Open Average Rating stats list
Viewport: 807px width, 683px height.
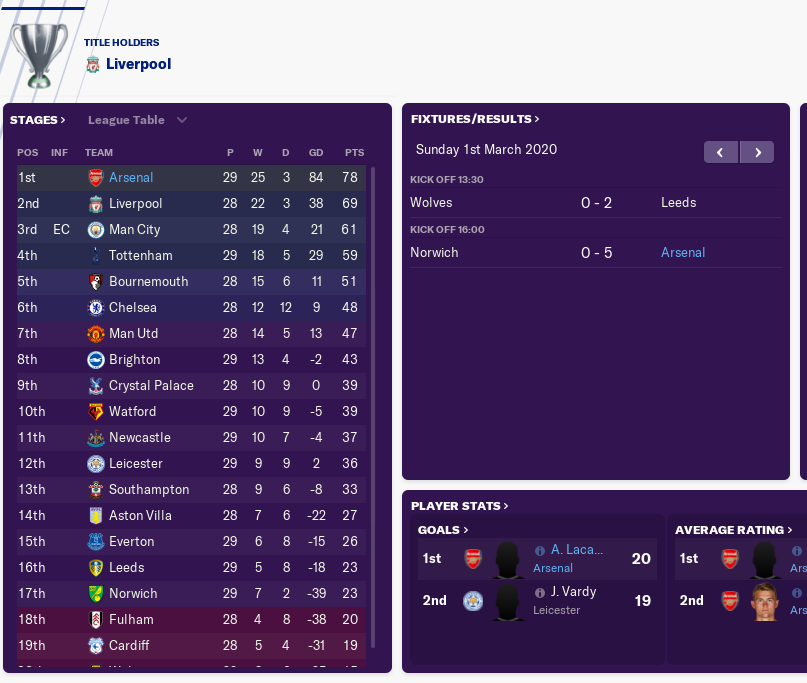(x=733, y=530)
